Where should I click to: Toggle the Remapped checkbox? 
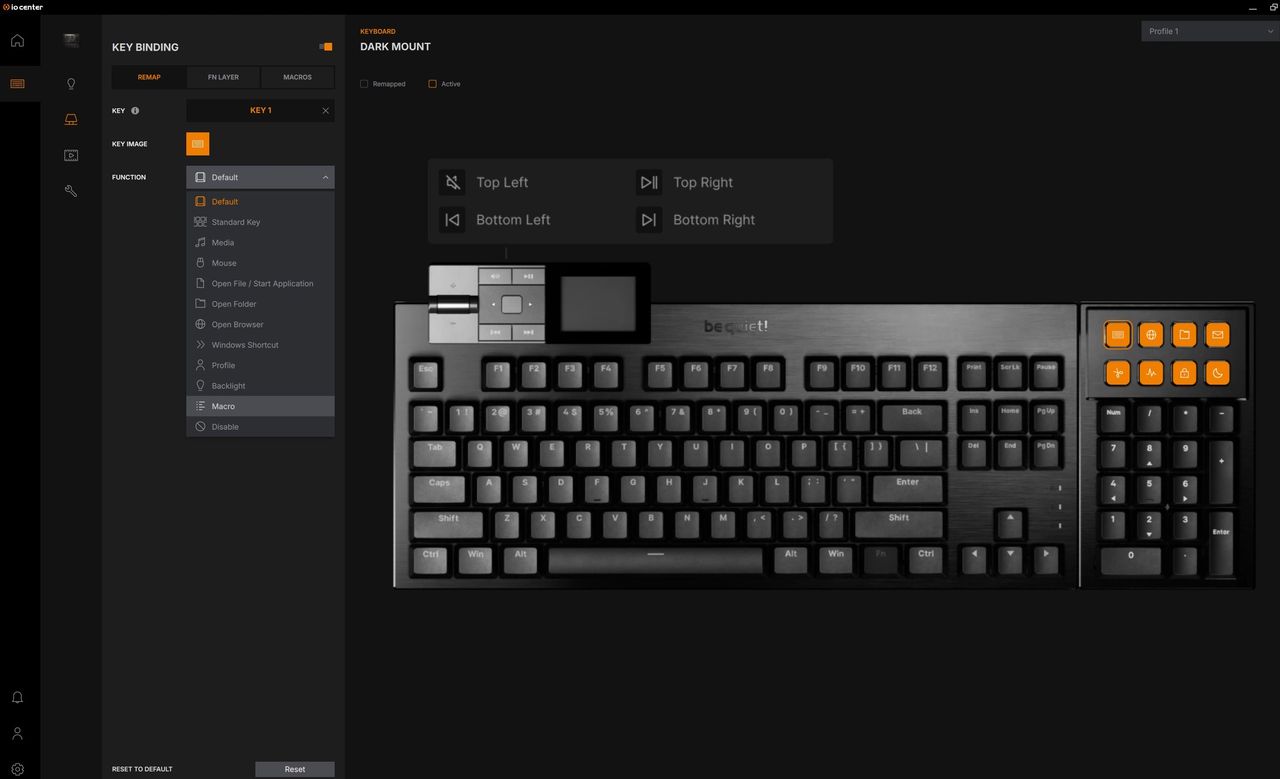[364, 84]
